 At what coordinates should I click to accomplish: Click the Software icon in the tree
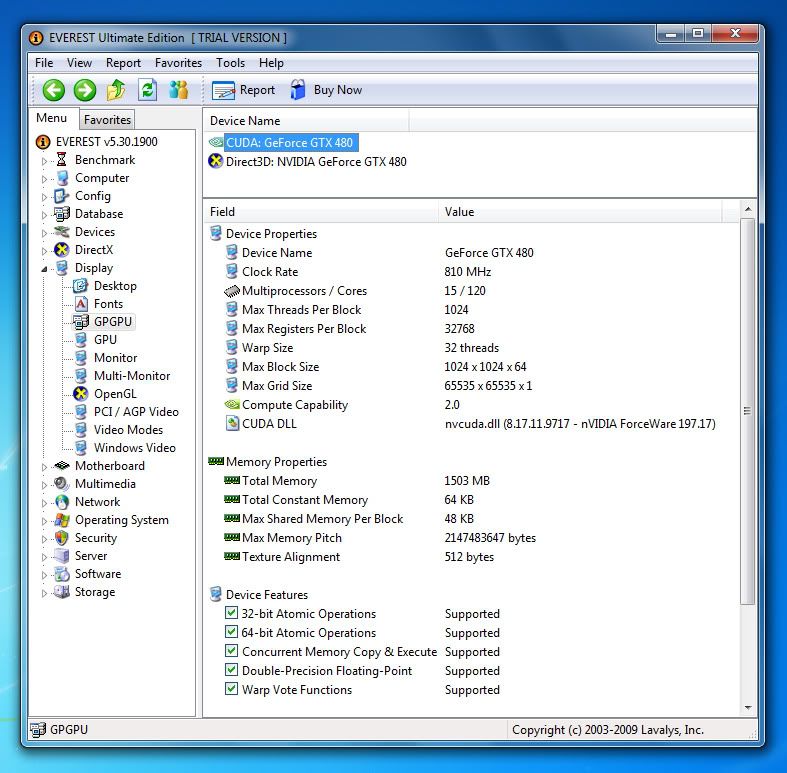(62, 574)
